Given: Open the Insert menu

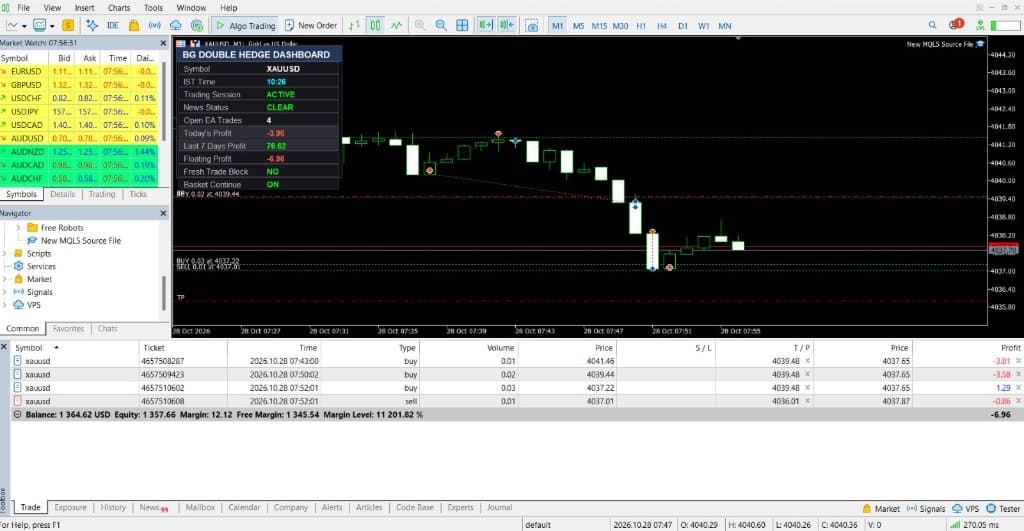Looking at the screenshot, I should [84, 8].
